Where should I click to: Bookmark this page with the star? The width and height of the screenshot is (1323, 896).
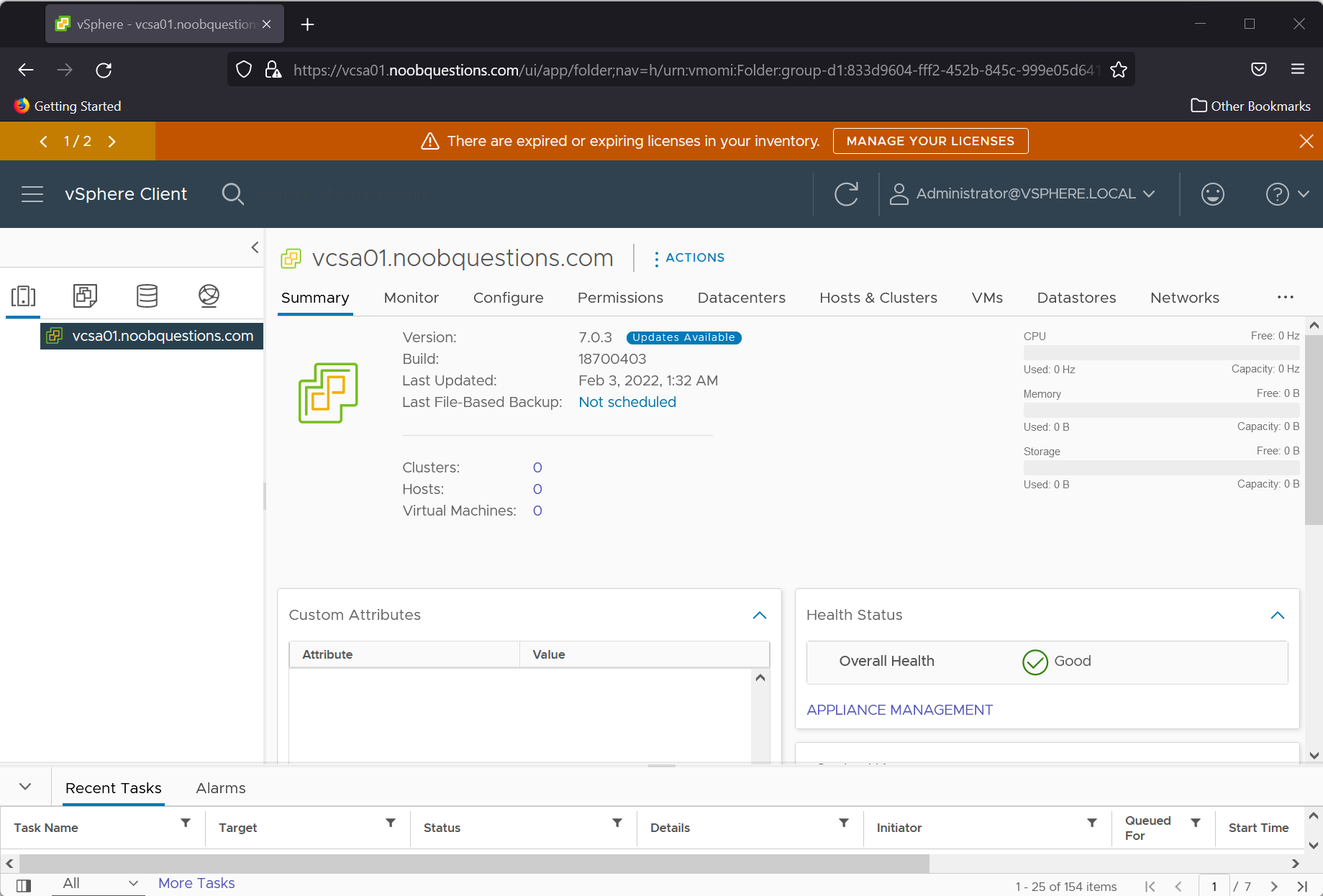point(1118,70)
